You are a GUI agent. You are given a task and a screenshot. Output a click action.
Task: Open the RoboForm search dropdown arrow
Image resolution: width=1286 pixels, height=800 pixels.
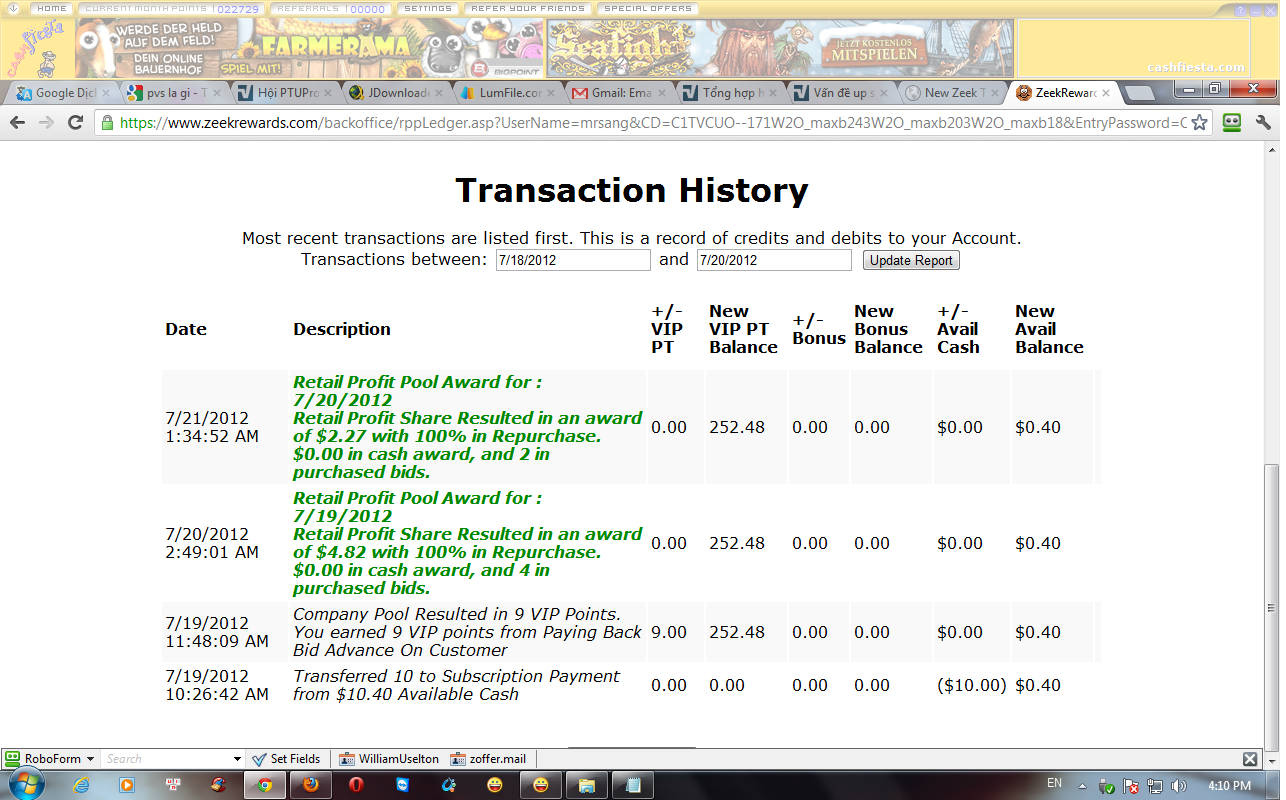pos(237,759)
